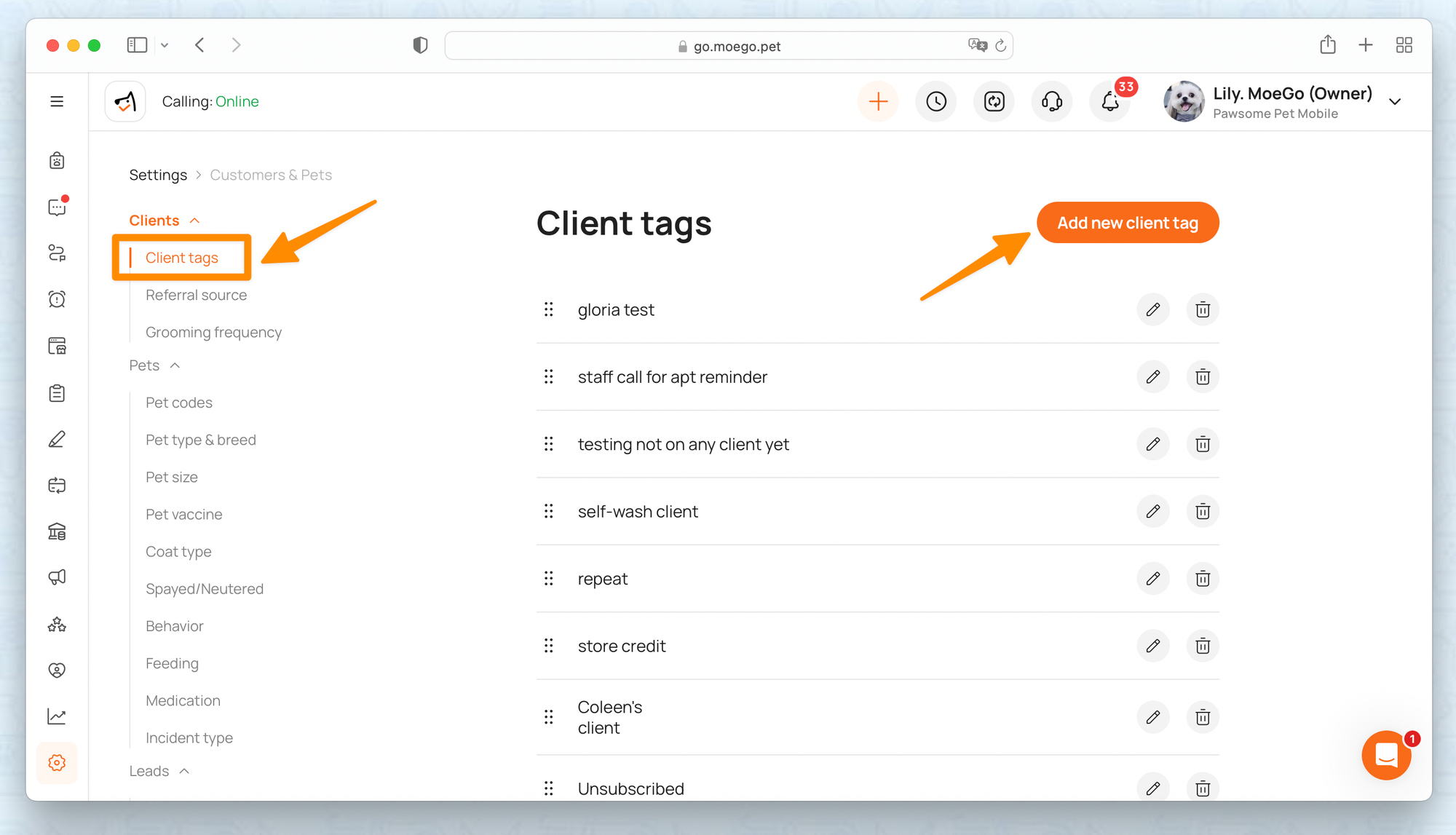Delete the store credit tag
This screenshot has height=835, width=1456.
click(x=1203, y=646)
